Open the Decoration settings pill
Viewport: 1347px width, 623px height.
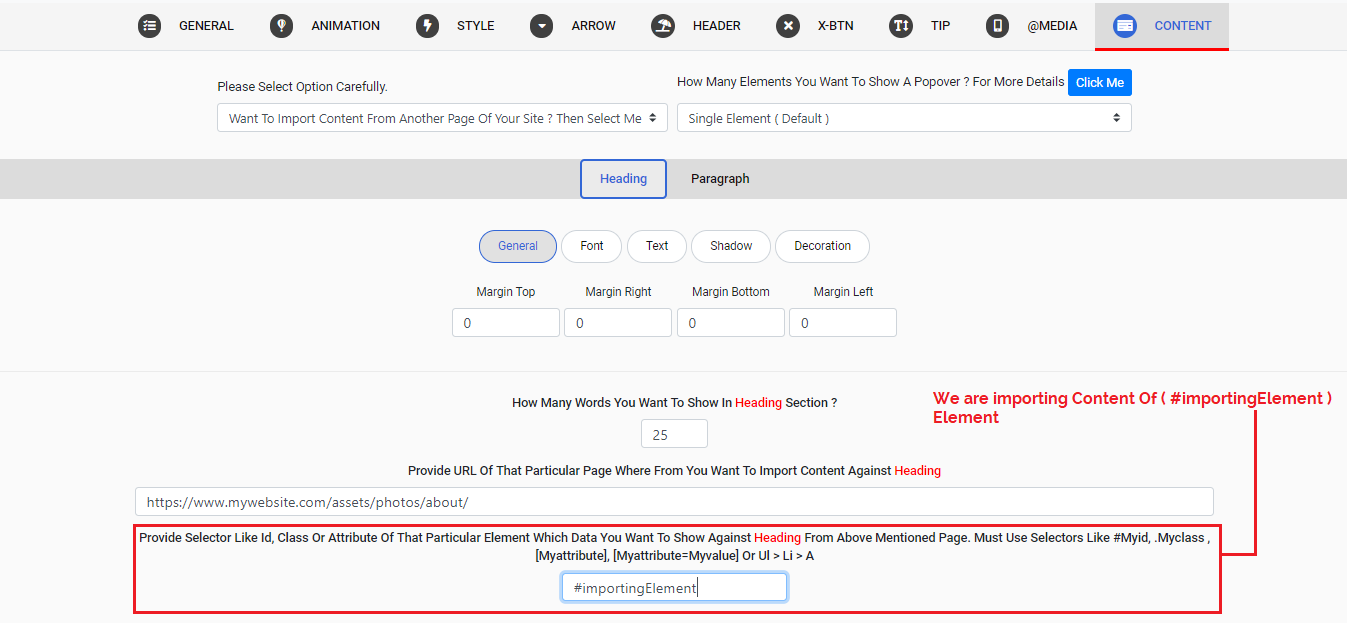(x=822, y=246)
